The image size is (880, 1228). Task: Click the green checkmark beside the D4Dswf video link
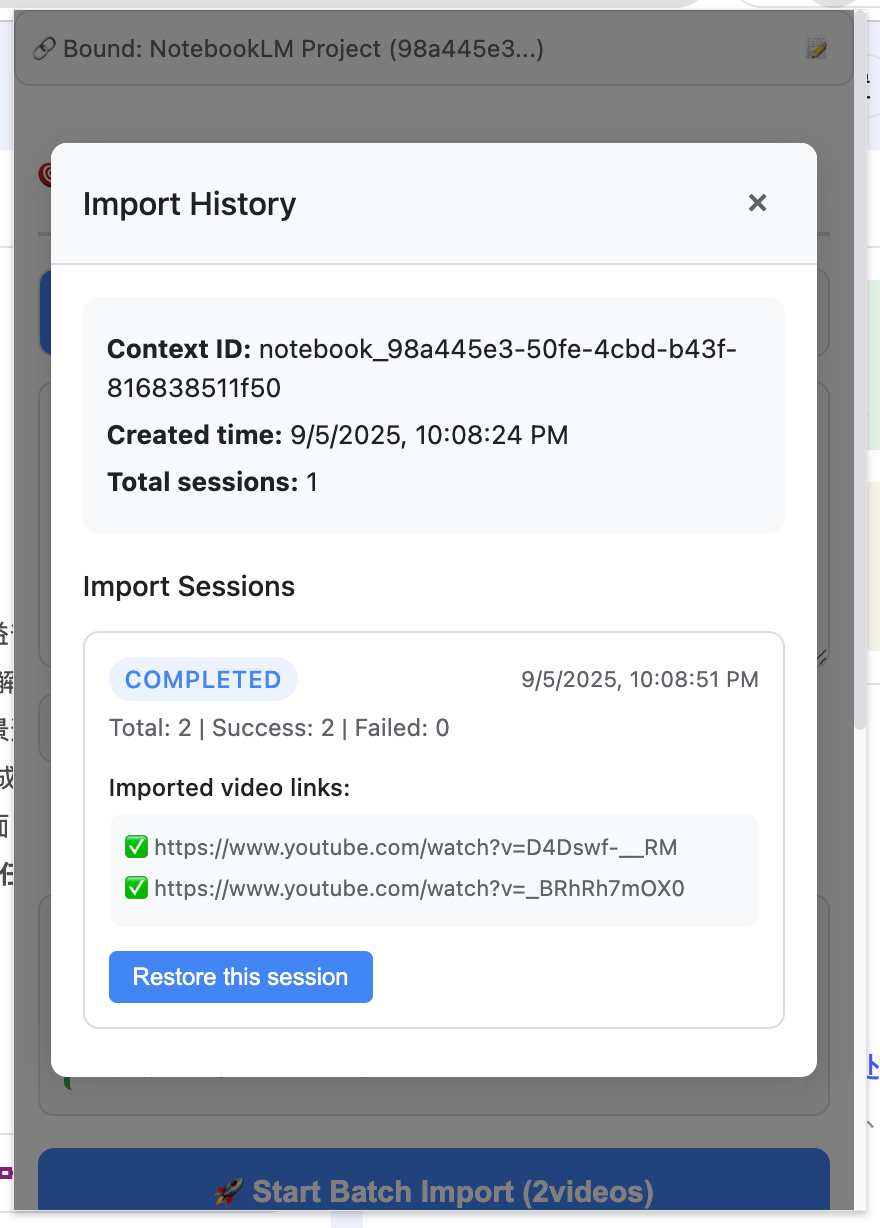[136, 847]
